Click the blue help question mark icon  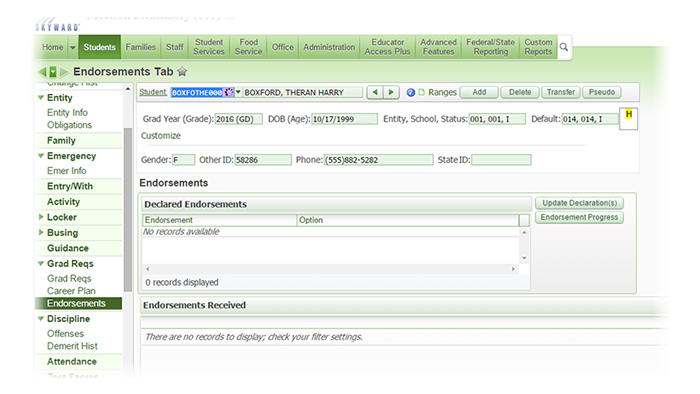pos(411,92)
